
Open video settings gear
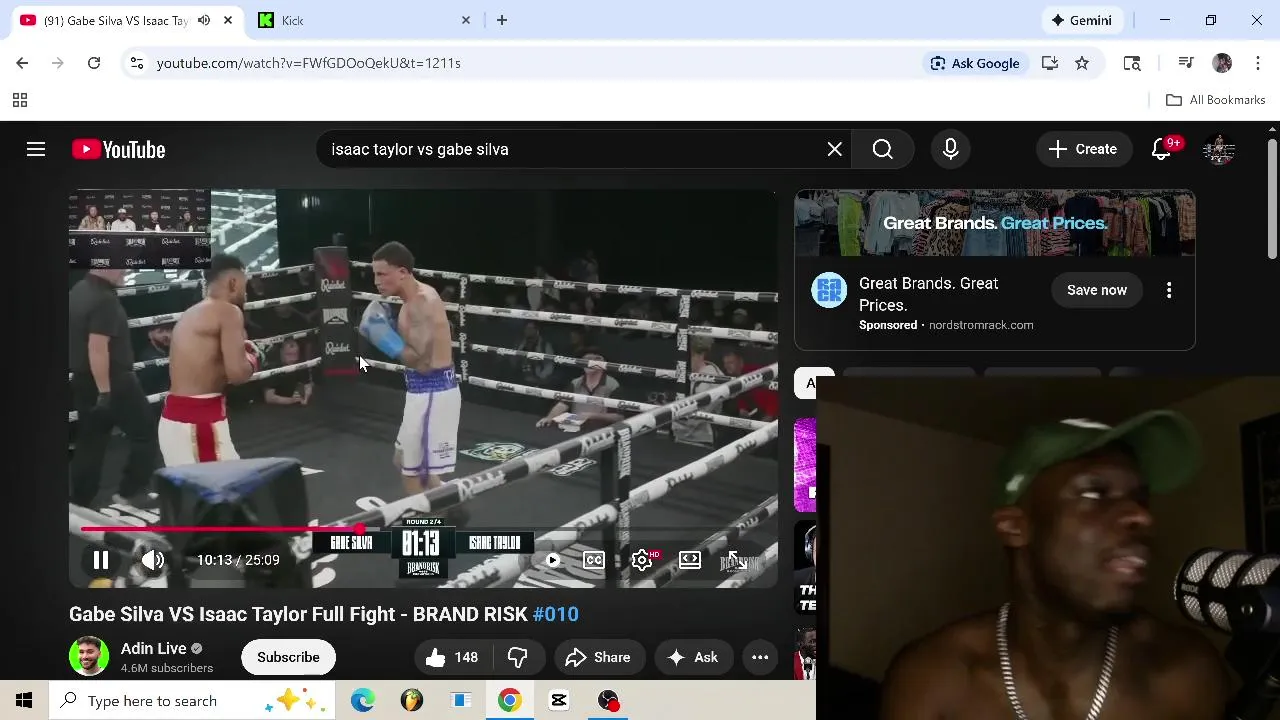point(642,560)
